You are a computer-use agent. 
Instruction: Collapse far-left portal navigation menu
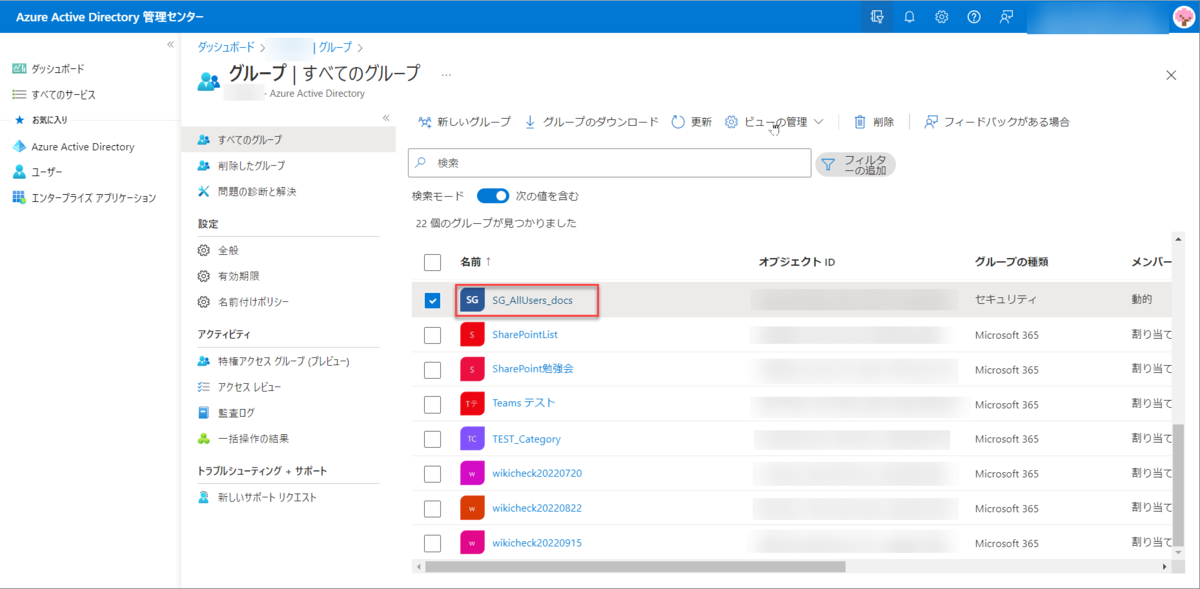pos(170,45)
